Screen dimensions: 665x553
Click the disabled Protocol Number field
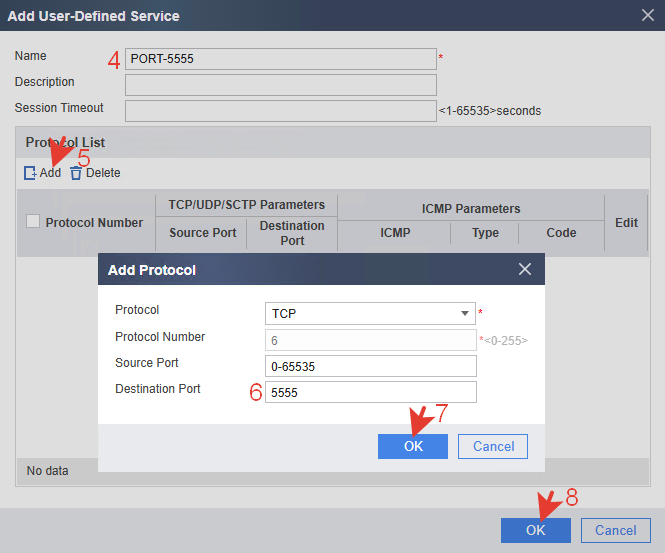coord(371,340)
